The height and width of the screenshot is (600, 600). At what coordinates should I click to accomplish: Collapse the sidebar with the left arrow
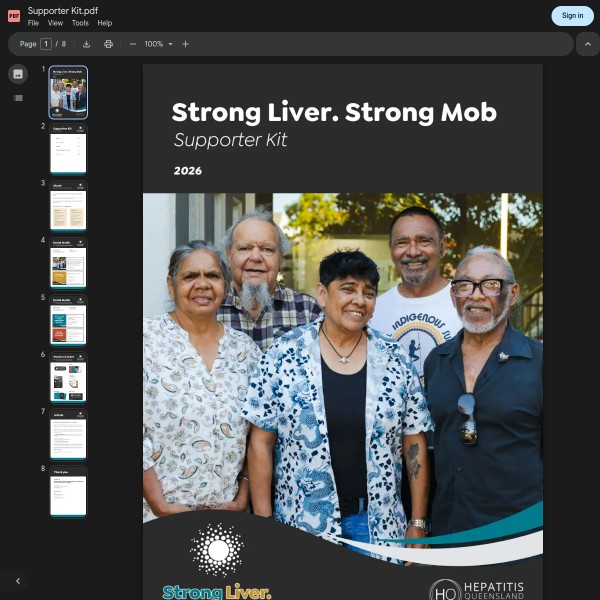coord(18,580)
